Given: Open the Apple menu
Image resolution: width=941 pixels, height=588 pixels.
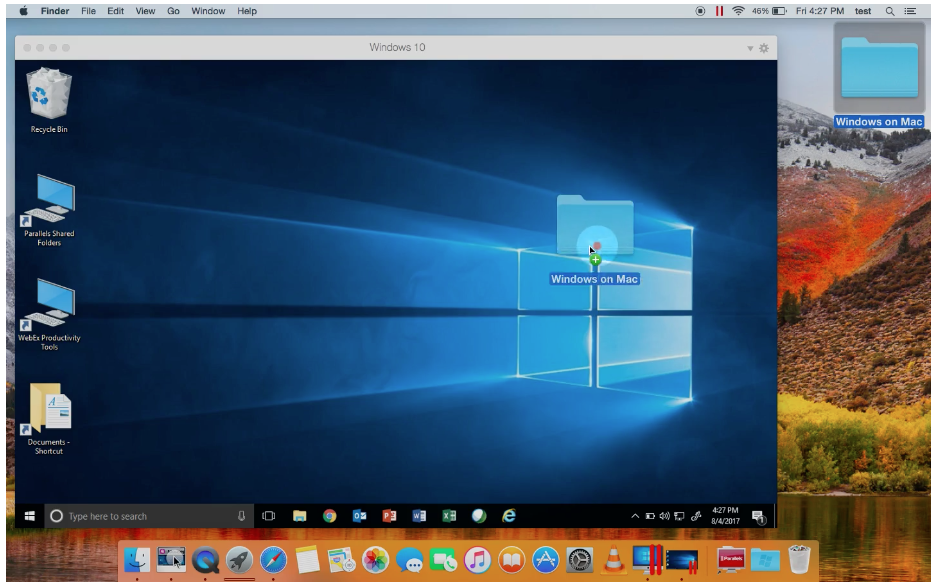Looking at the screenshot, I should (23, 11).
